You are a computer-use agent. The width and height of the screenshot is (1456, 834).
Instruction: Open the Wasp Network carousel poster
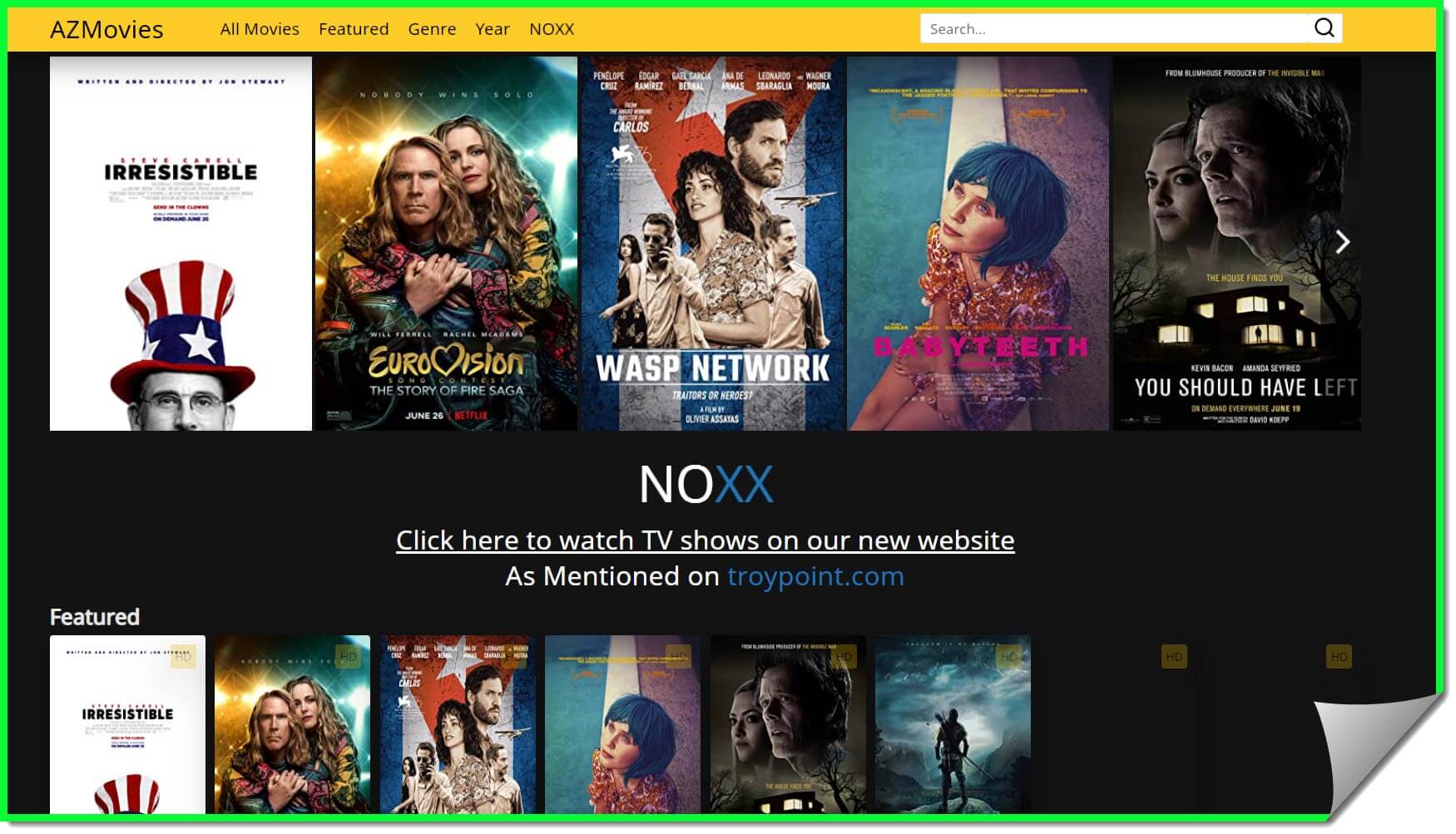pos(712,244)
